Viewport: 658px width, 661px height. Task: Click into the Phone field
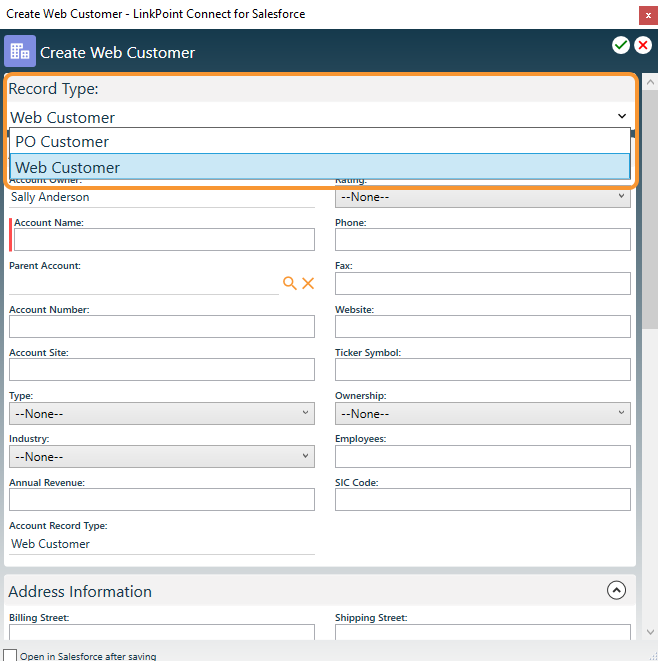(483, 239)
